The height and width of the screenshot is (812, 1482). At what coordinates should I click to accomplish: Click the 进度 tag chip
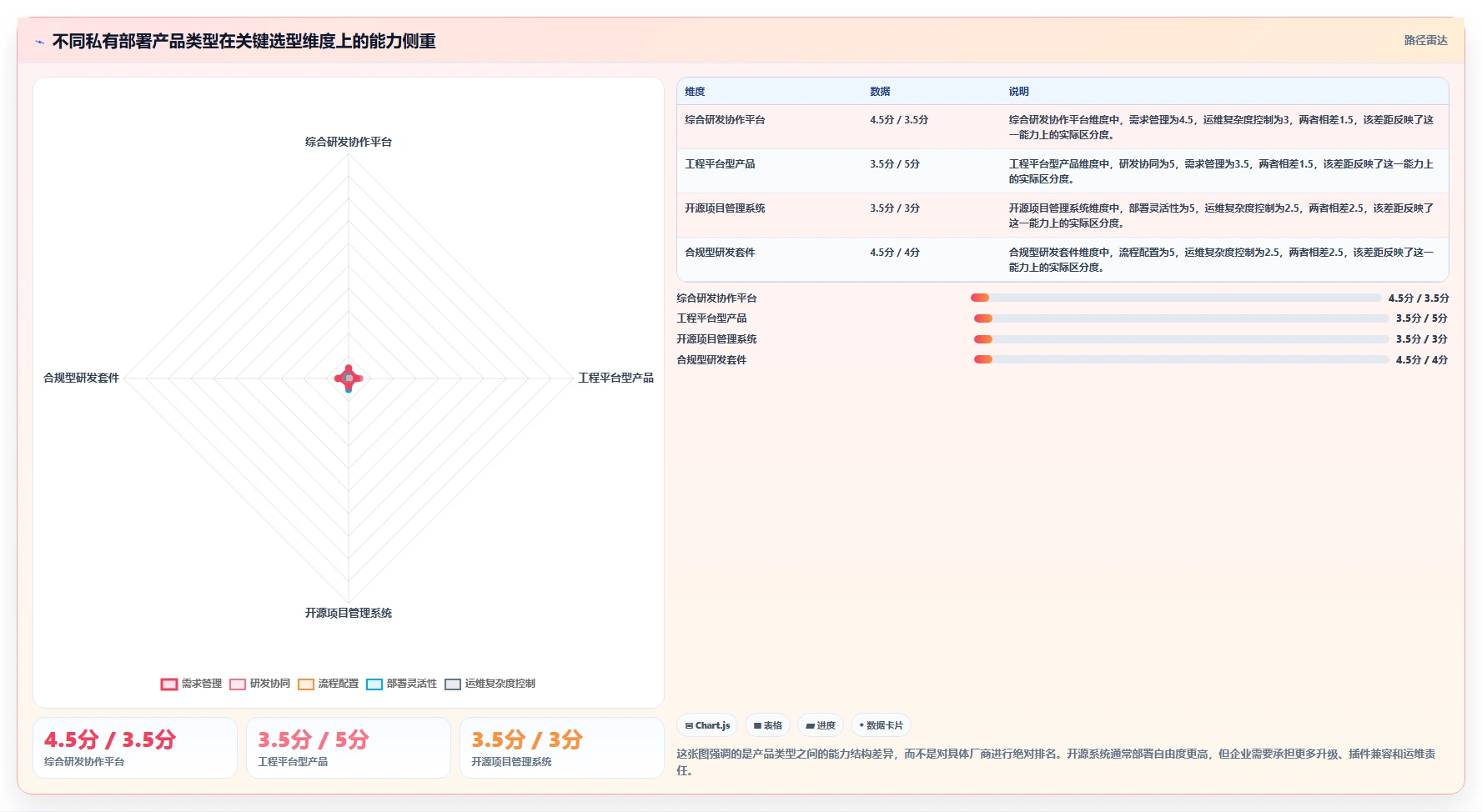(821, 725)
